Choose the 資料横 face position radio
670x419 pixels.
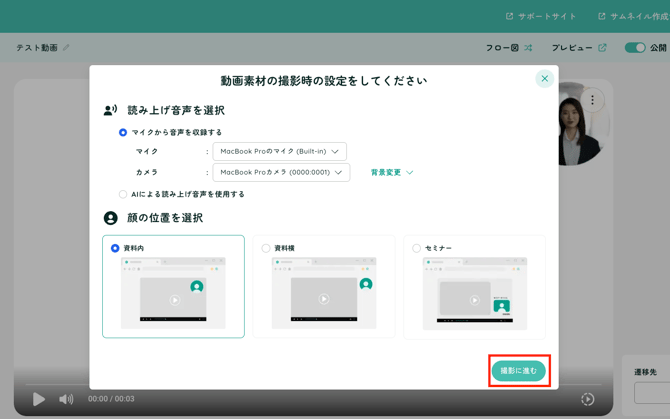[x=266, y=248]
